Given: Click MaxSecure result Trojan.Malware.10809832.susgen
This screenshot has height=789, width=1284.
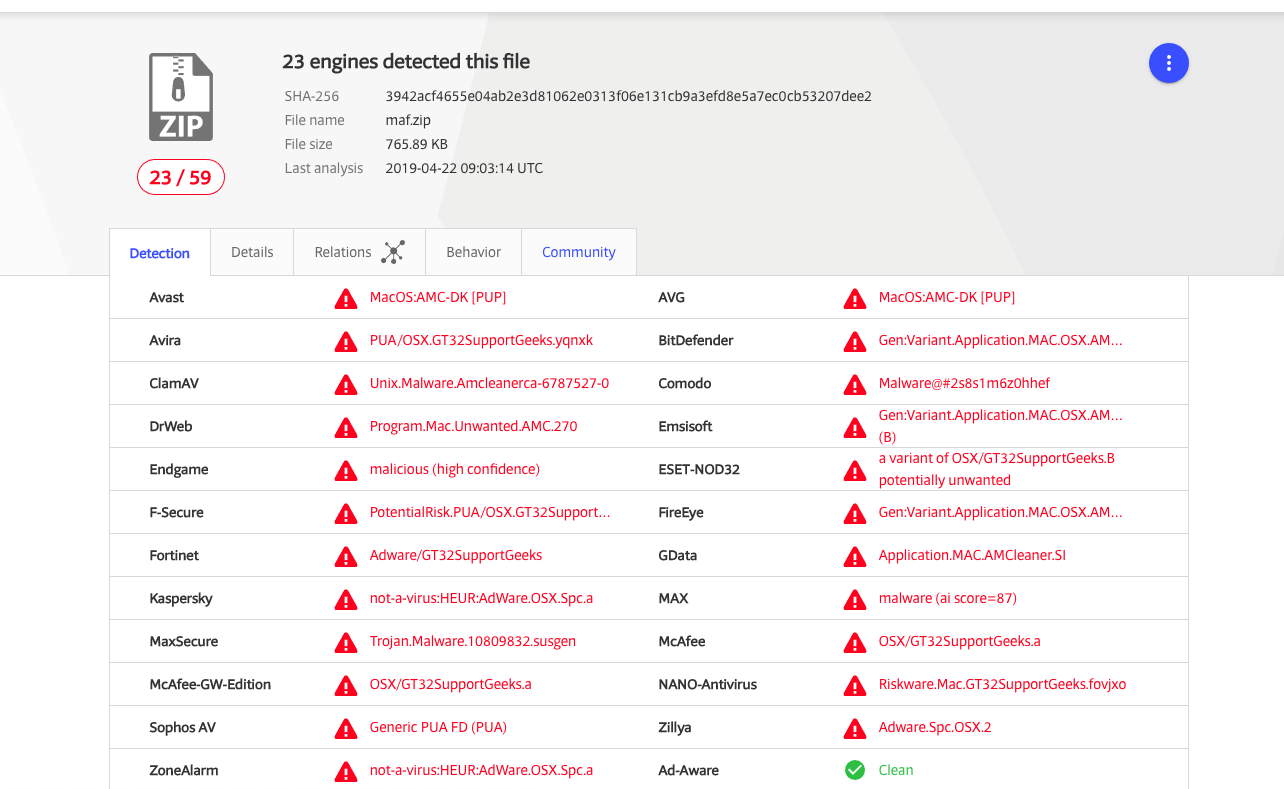Looking at the screenshot, I should pos(473,641).
